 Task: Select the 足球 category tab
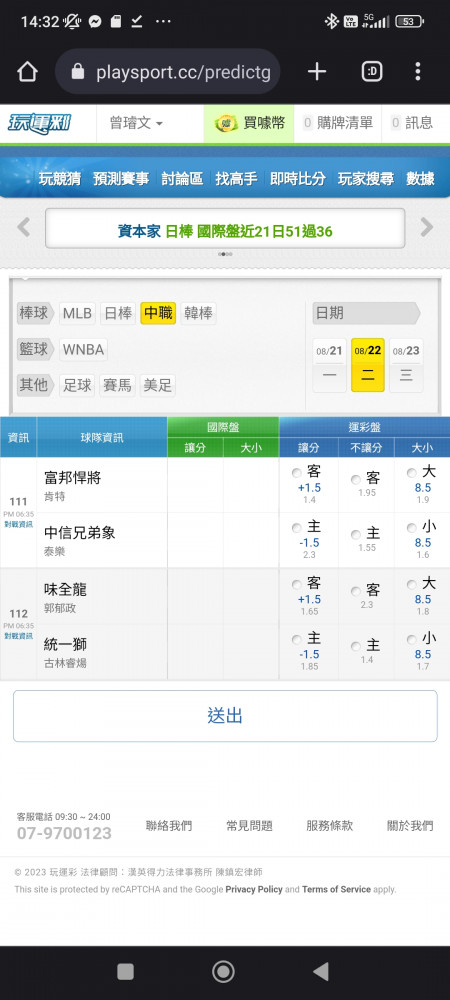[x=77, y=385]
